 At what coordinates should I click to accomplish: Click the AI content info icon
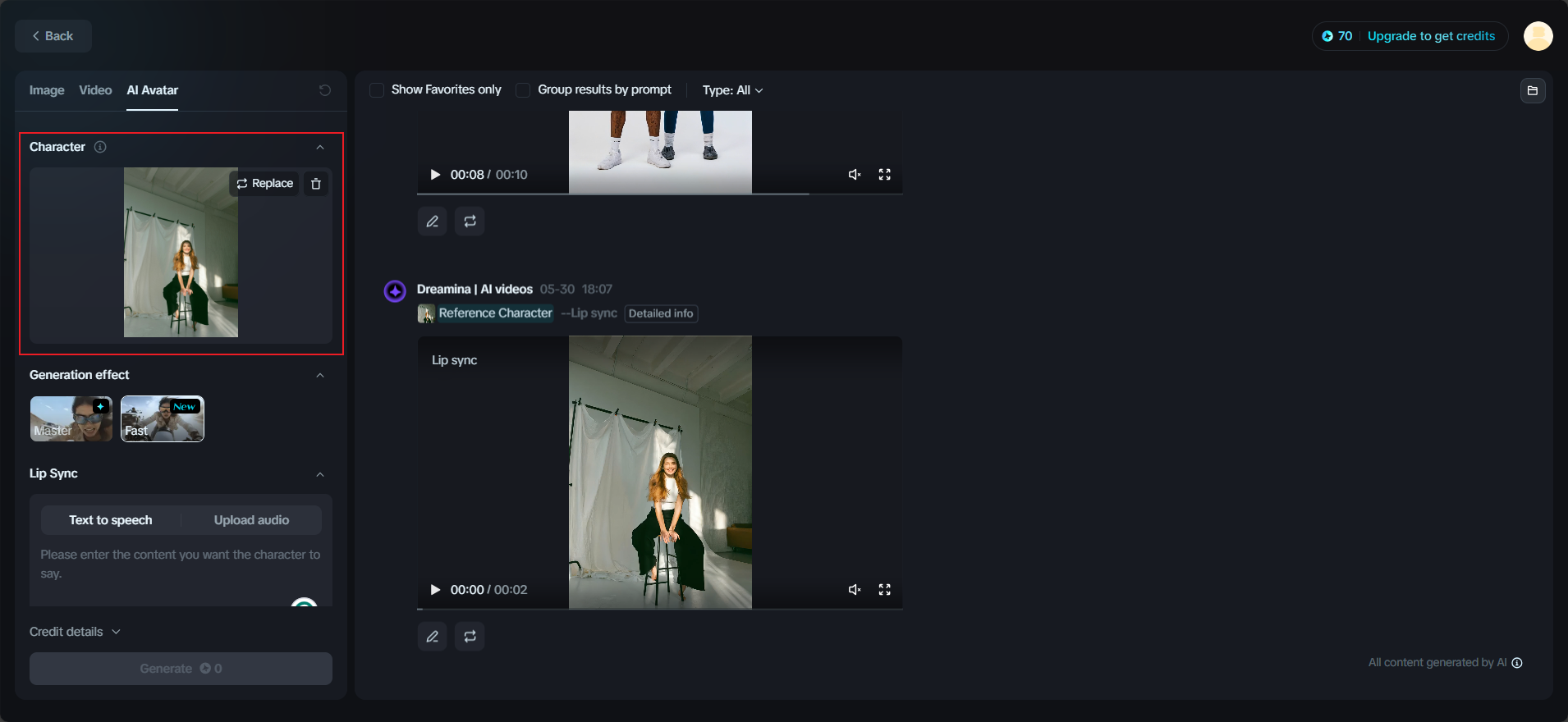pos(1517,663)
